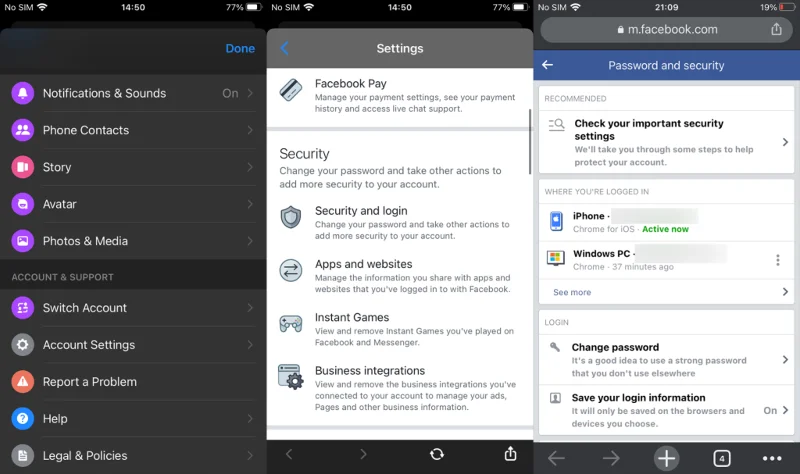Tap the security checkup magnifier icon
Viewport: 800px width, 474px height.
click(x=556, y=124)
